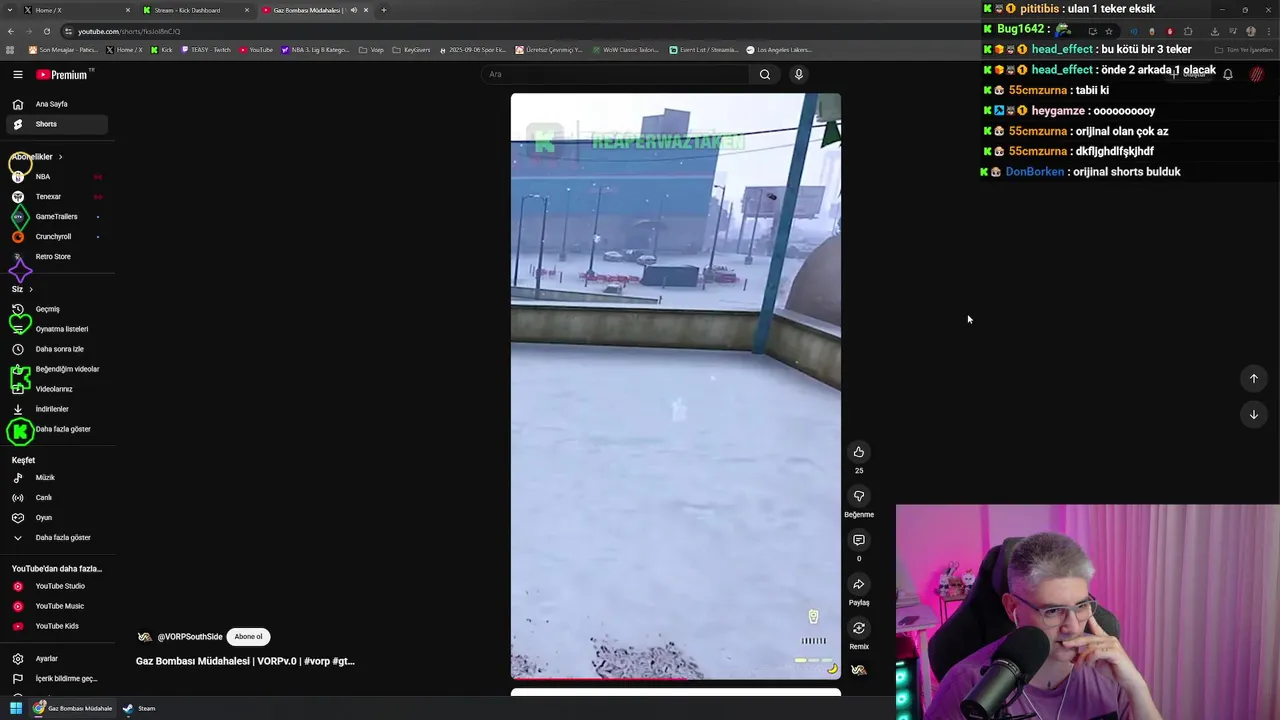Open Windows Start menu
The image size is (1280, 720).
pyautogui.click(x=16, y=708)
